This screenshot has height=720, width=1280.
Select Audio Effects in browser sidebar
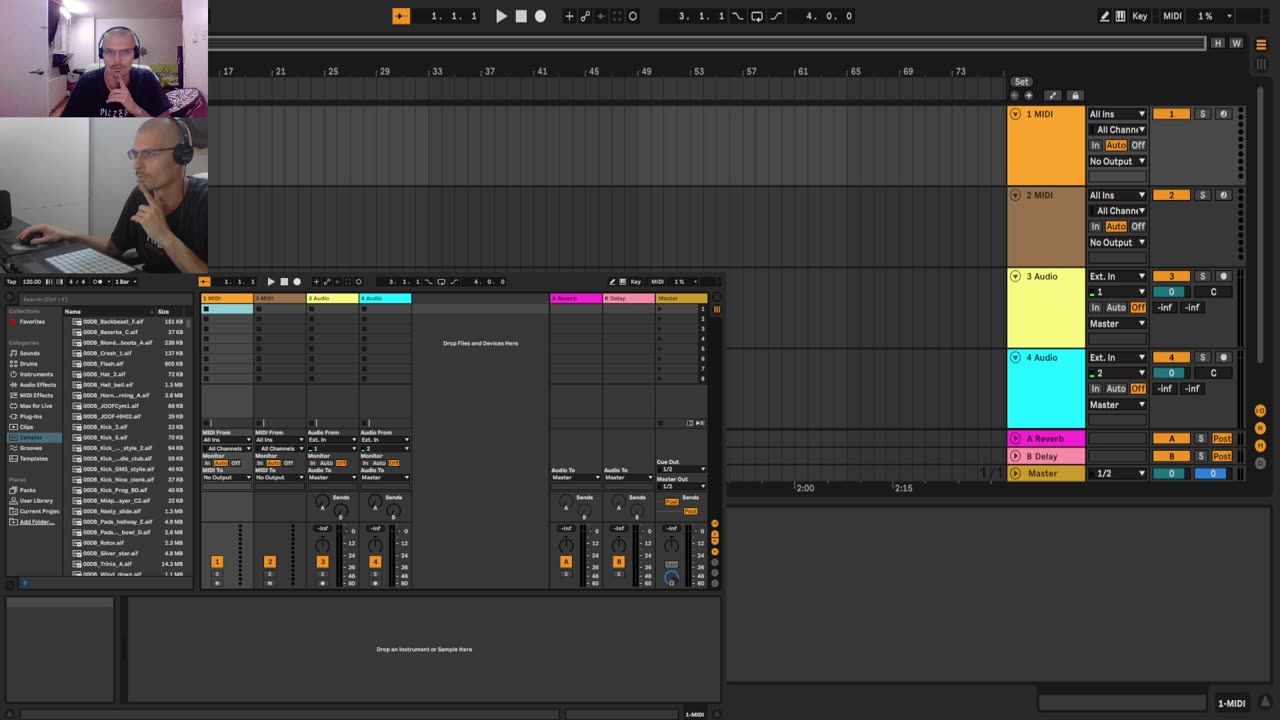coord(38,385)
